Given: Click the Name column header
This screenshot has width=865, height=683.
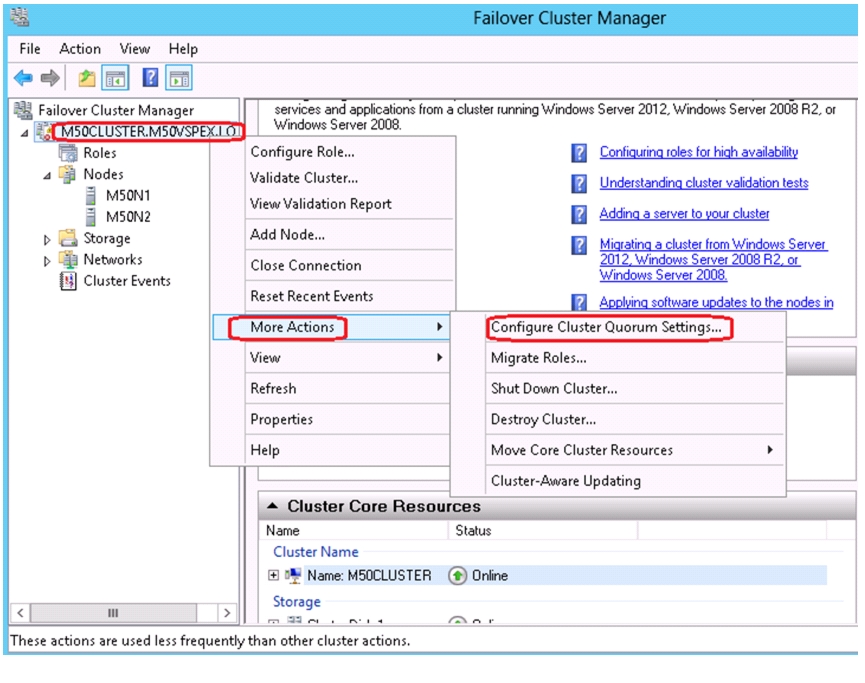Looking at the screenshot, I should pyautogui.click(x=354, y=531).
